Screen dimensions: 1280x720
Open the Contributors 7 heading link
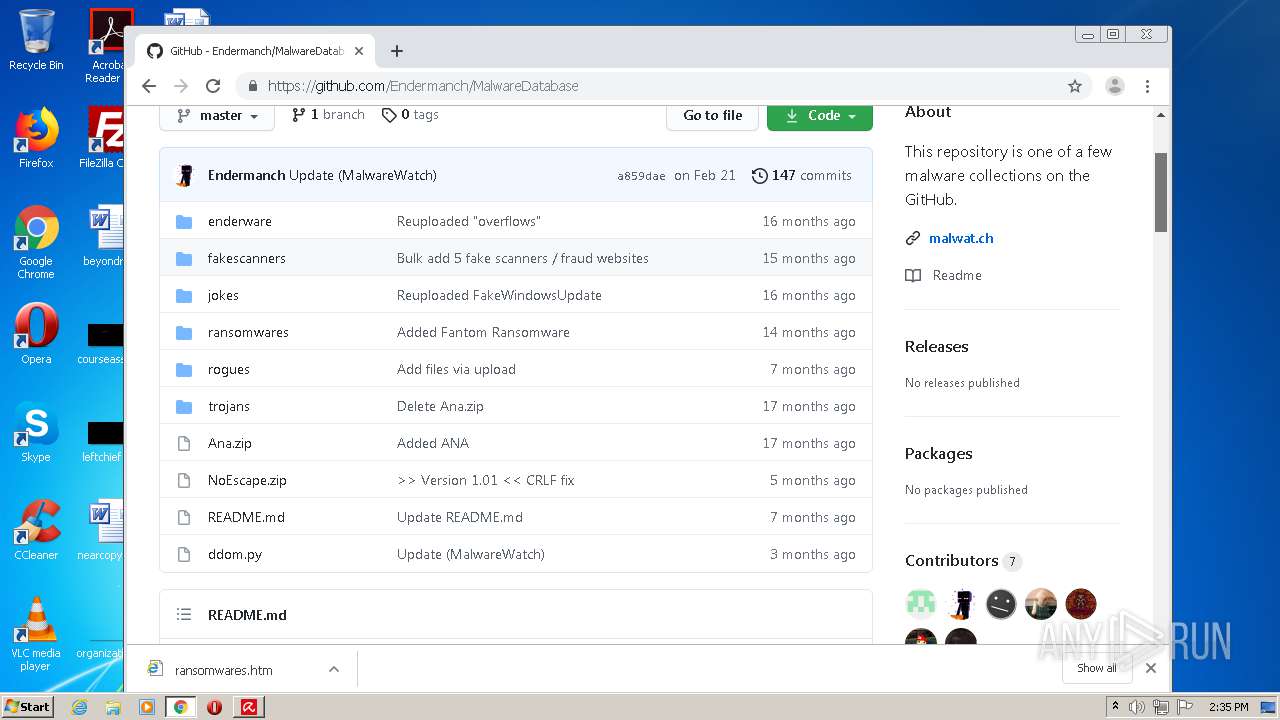coord(963,561)
